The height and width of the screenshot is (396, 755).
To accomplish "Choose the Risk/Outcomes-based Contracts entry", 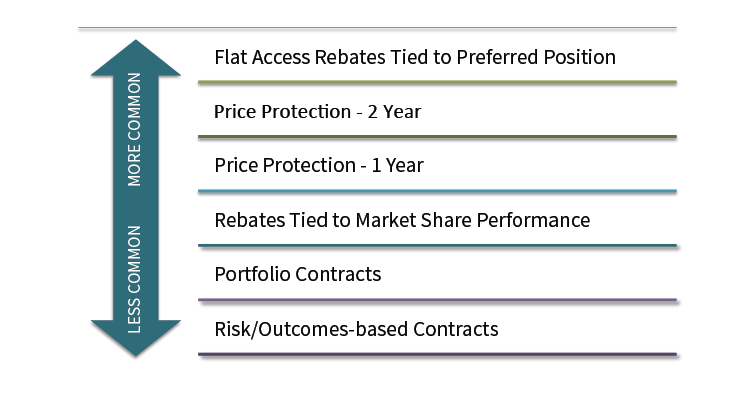I will [x=356, y=329].
